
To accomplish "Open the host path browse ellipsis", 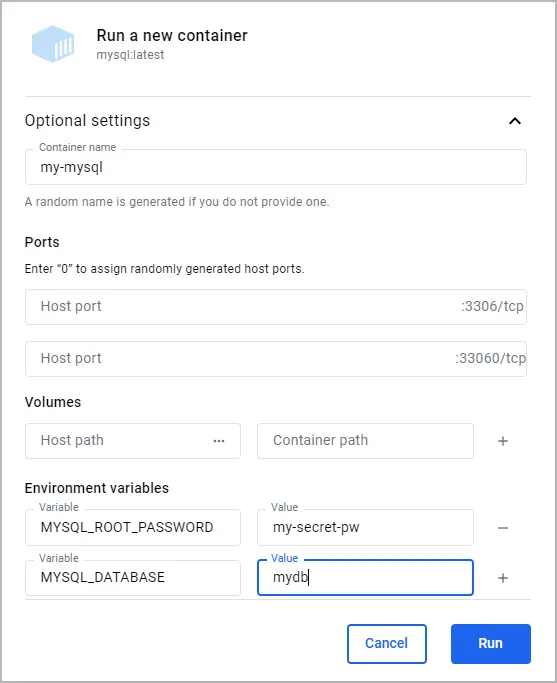I will coord(219,441).
